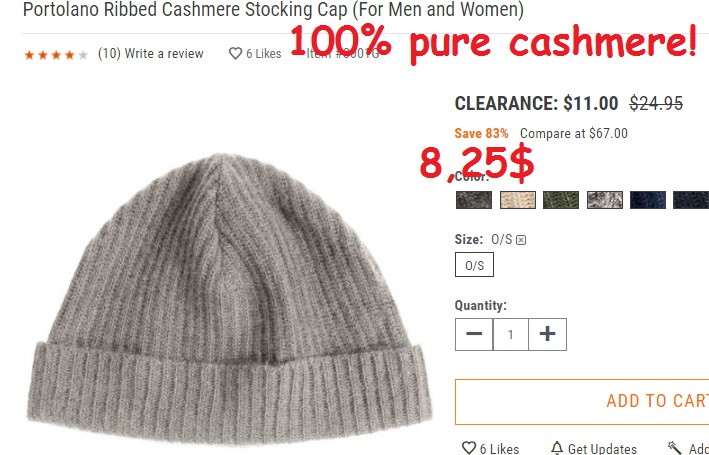Choose the dark navy swatch at right edge
The image size is (709, 455).
coord(691,200)
